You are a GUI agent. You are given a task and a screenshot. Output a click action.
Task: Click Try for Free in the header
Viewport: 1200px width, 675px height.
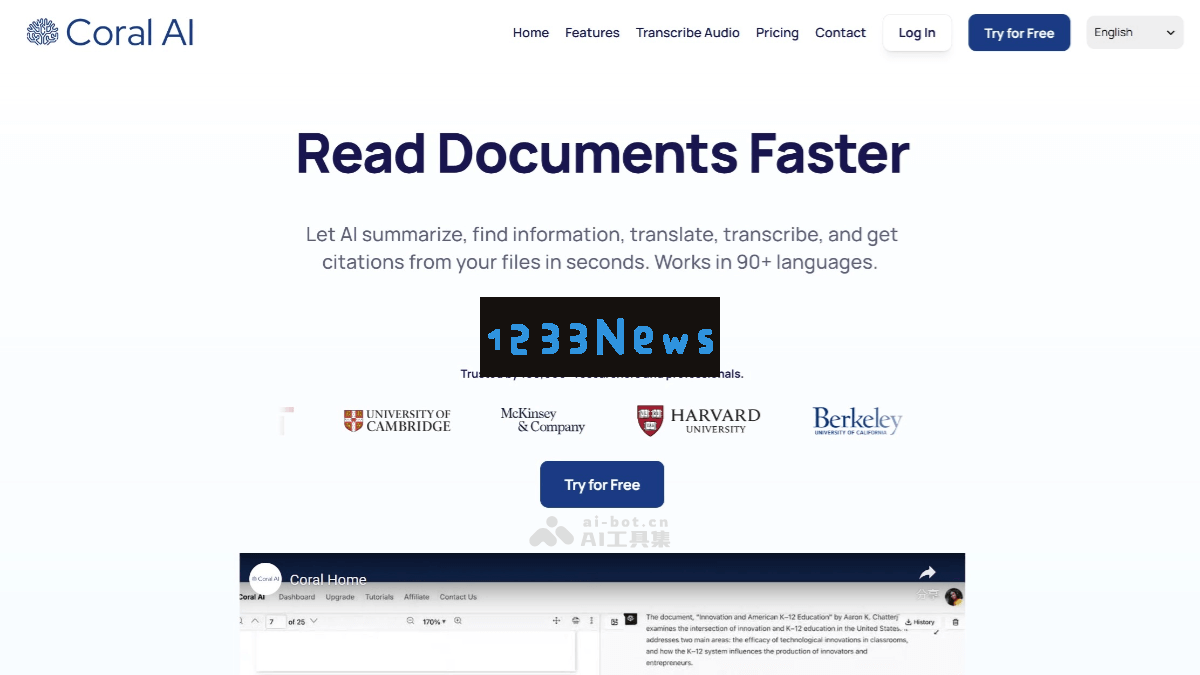click(1019, 33)
